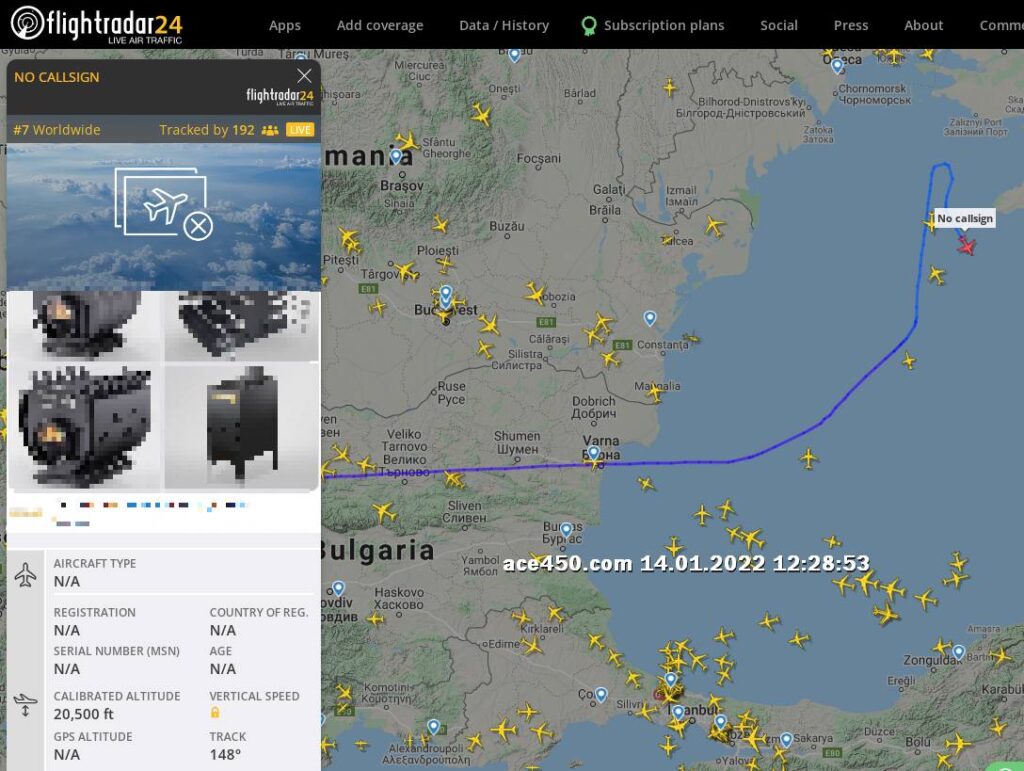1024x771 pixels.
Task: Open the Apps menu
Action: click(x=285, y=25)
